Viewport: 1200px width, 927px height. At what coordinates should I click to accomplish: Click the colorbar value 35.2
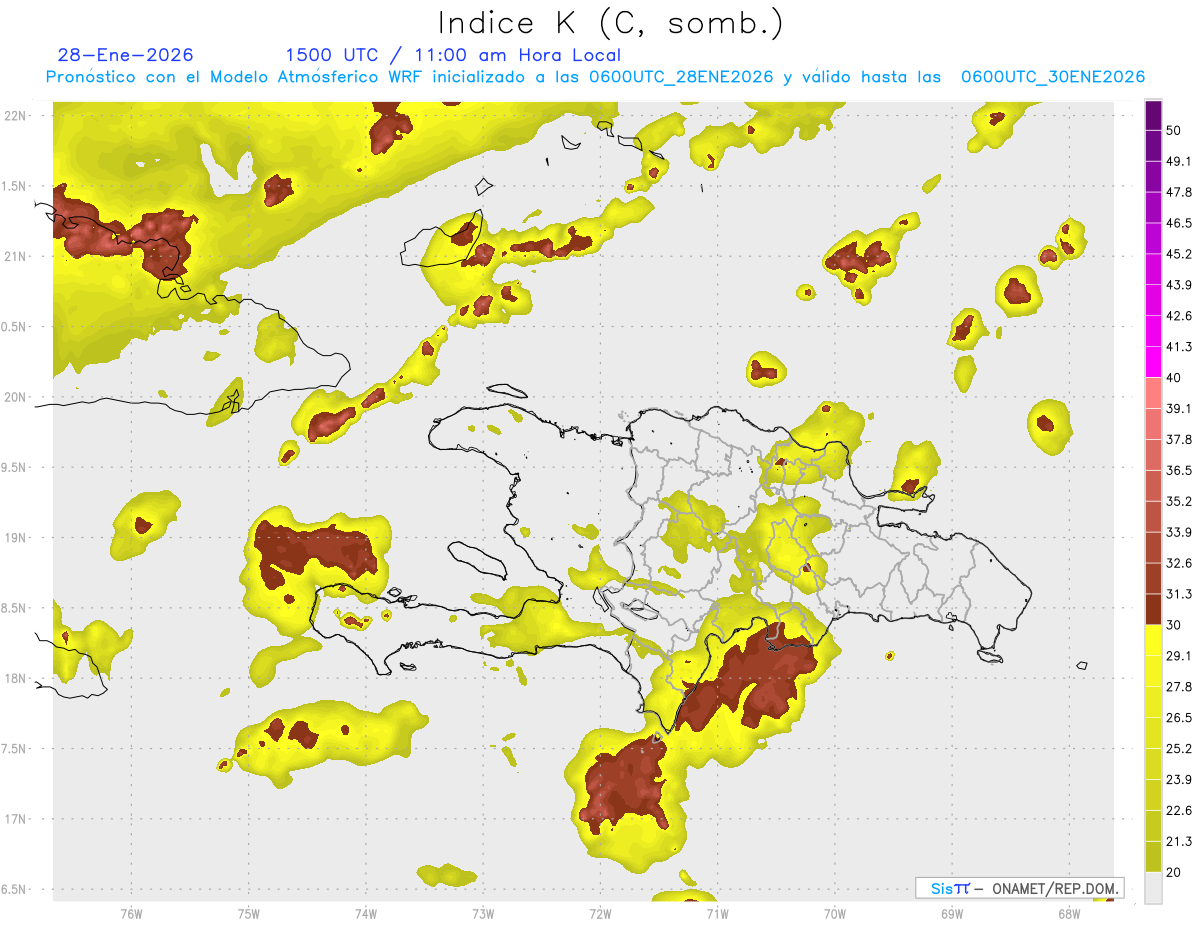pos(1178,501)
